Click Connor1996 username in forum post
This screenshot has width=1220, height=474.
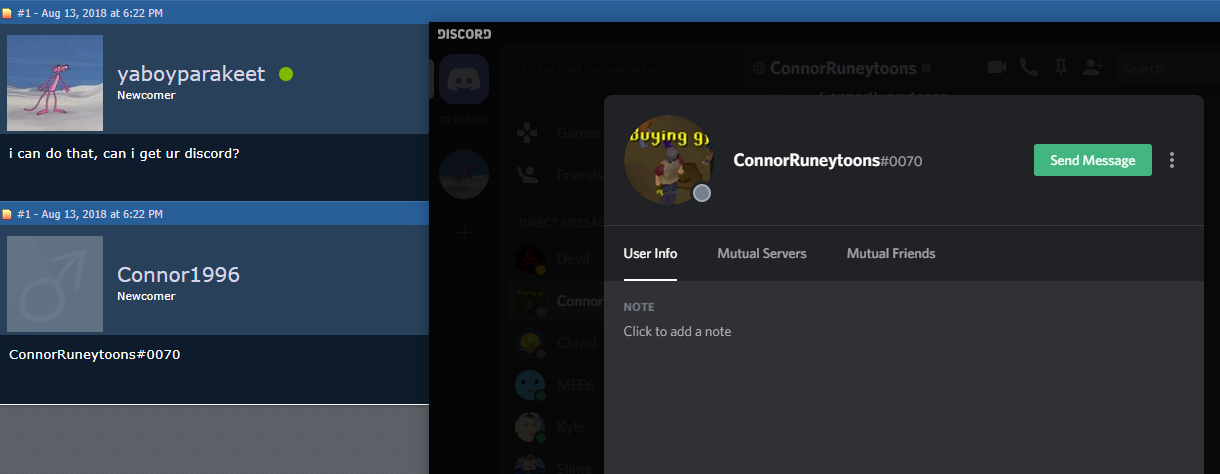[x=178, y=275]
